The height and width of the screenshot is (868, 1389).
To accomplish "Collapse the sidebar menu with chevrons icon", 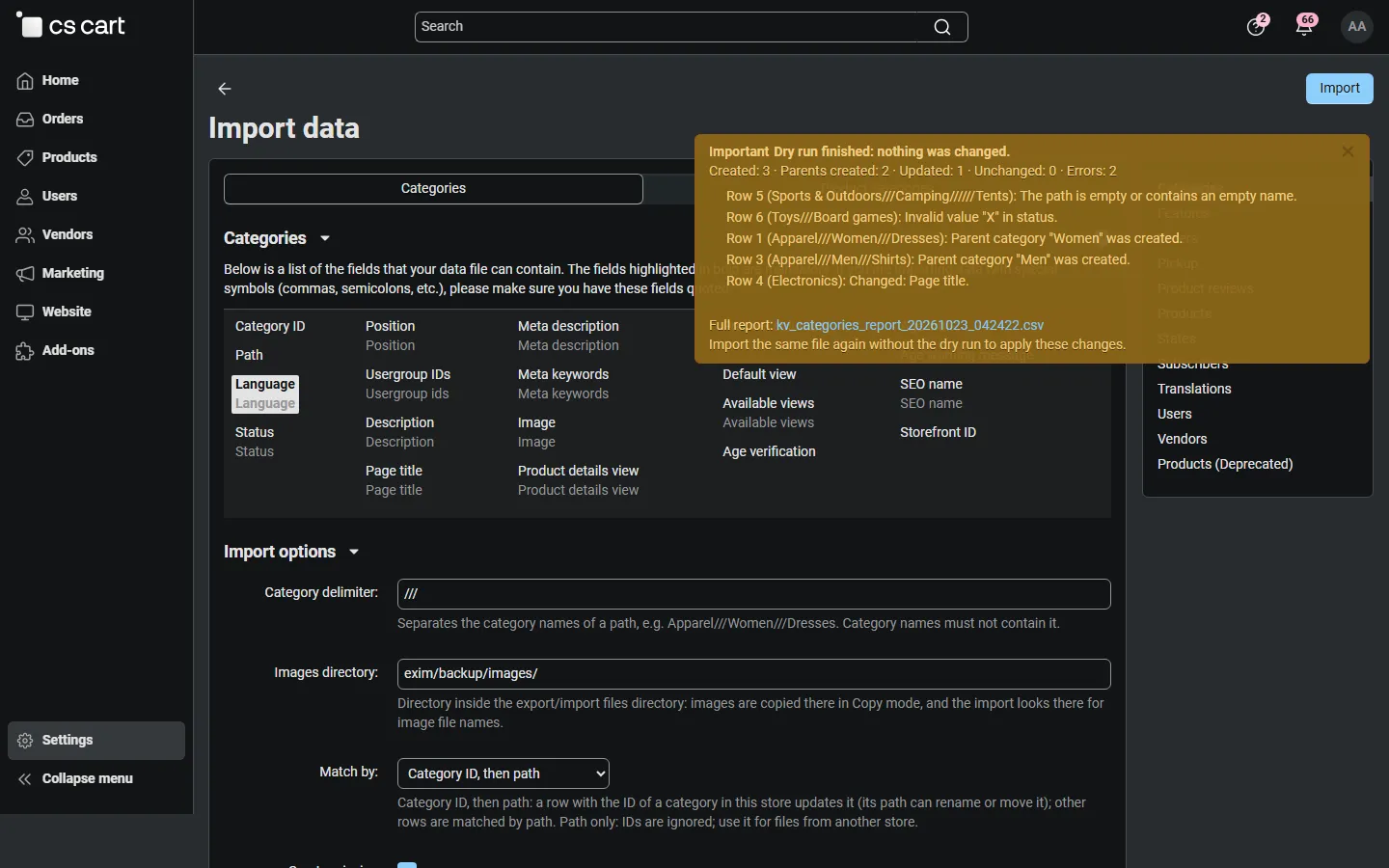I will click(25, 779).
